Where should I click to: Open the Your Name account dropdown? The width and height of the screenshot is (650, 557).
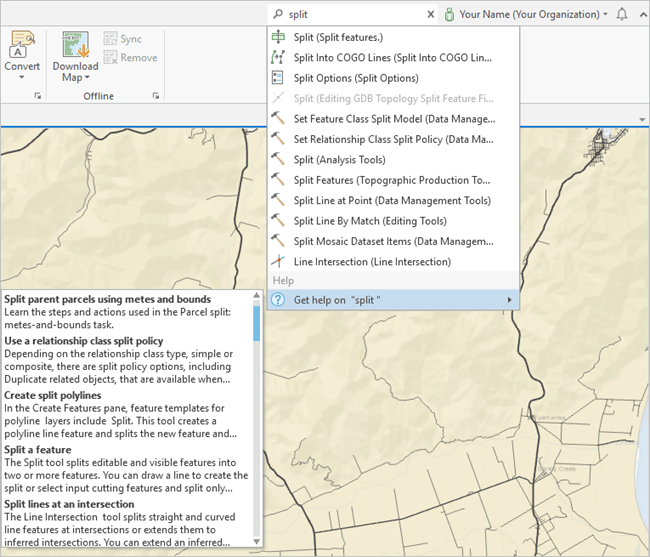click(605, 15)
